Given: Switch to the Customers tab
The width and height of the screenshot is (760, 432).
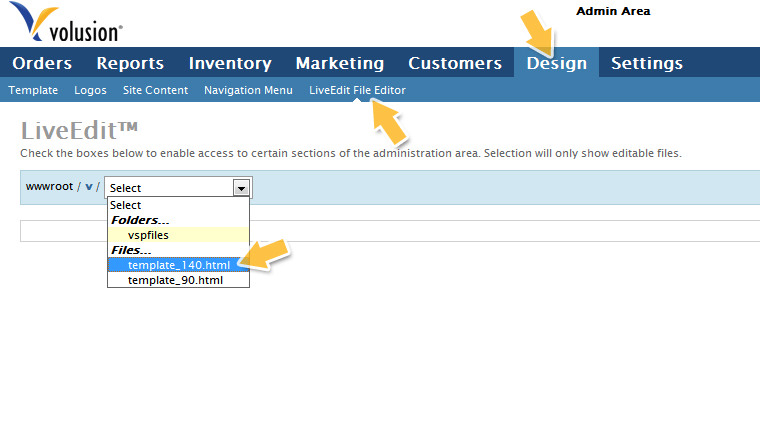Looking at the screenshot, I should click(455, 63).
